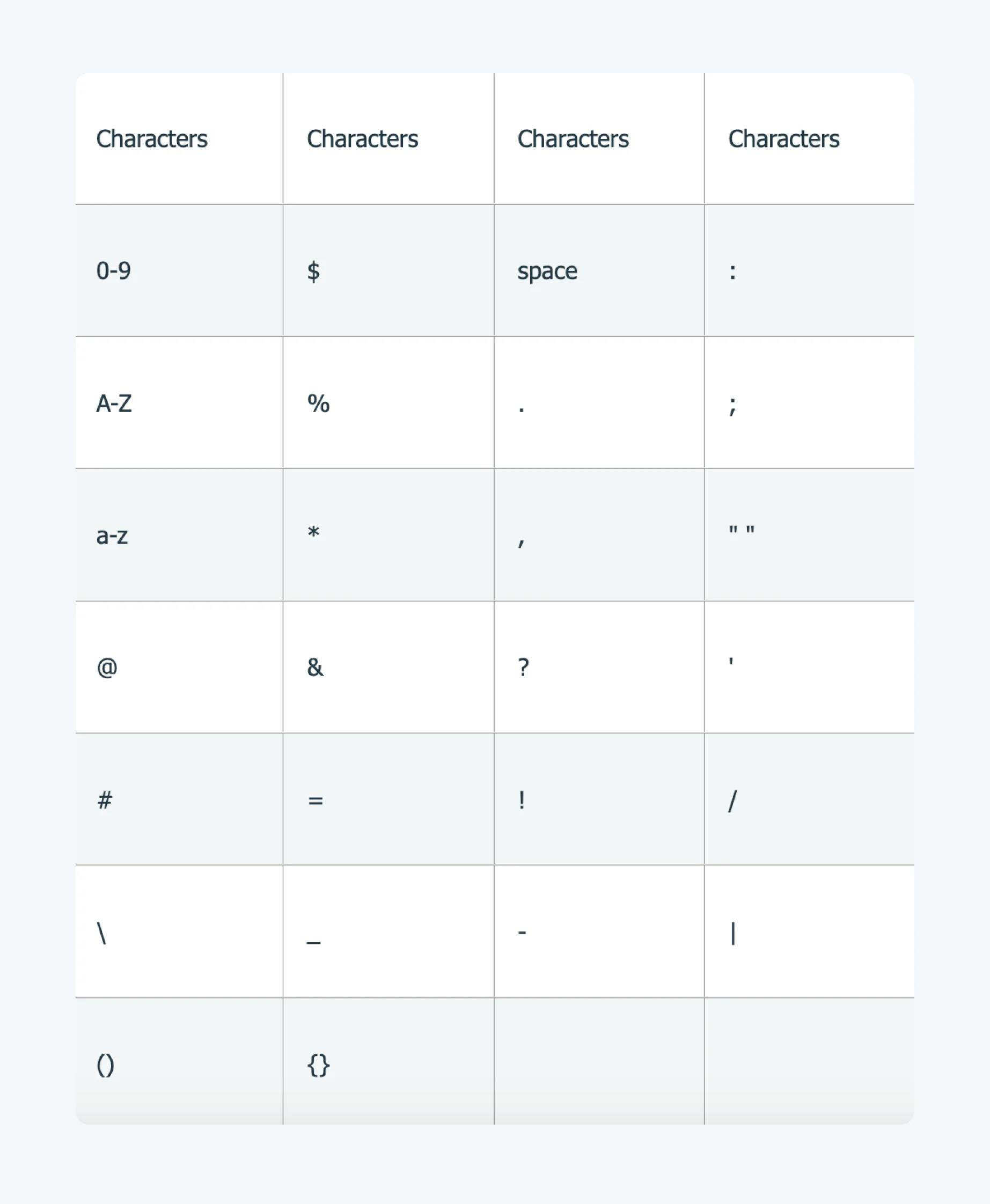
Task: Click the equals sign cell
Action: click(x=388, y=799)
